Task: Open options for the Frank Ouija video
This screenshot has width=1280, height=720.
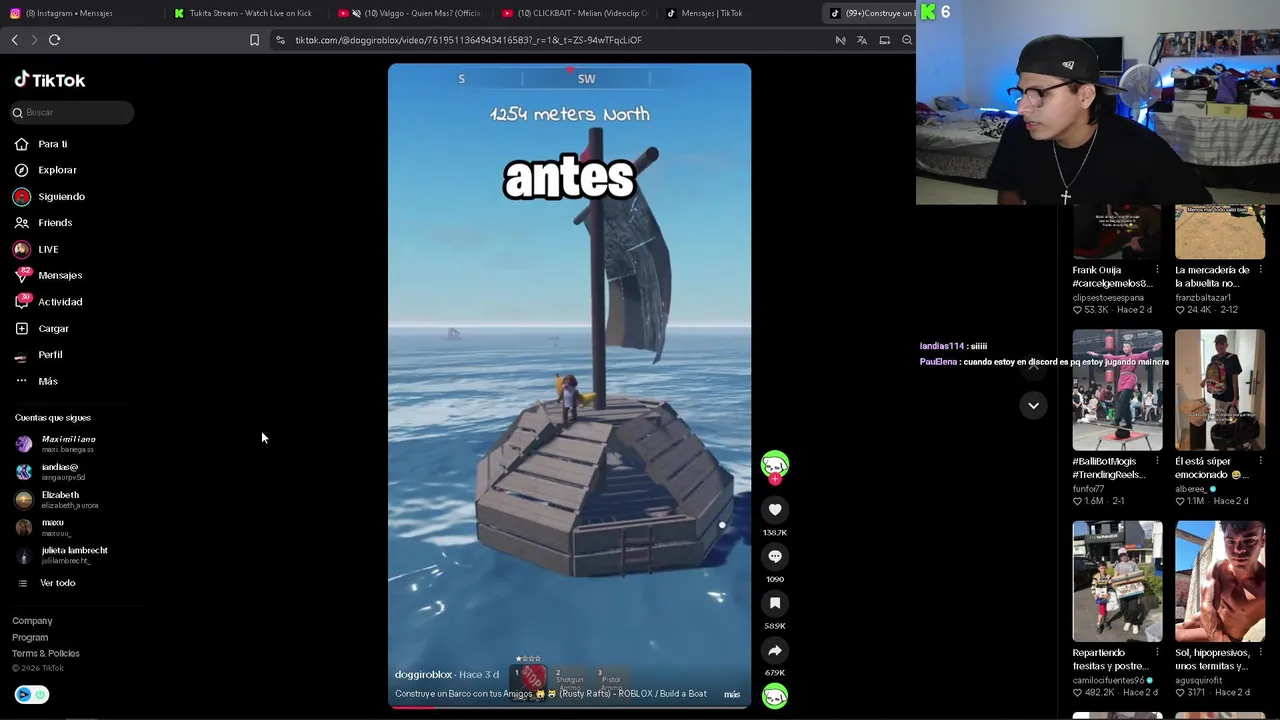Action: pyautogui.click(x=1157, y=270)
